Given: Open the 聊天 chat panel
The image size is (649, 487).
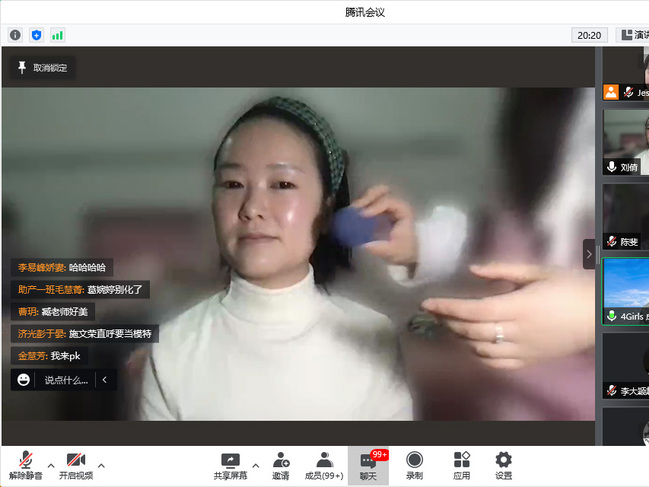Looking at the screenshot, I should click(368, 463).
